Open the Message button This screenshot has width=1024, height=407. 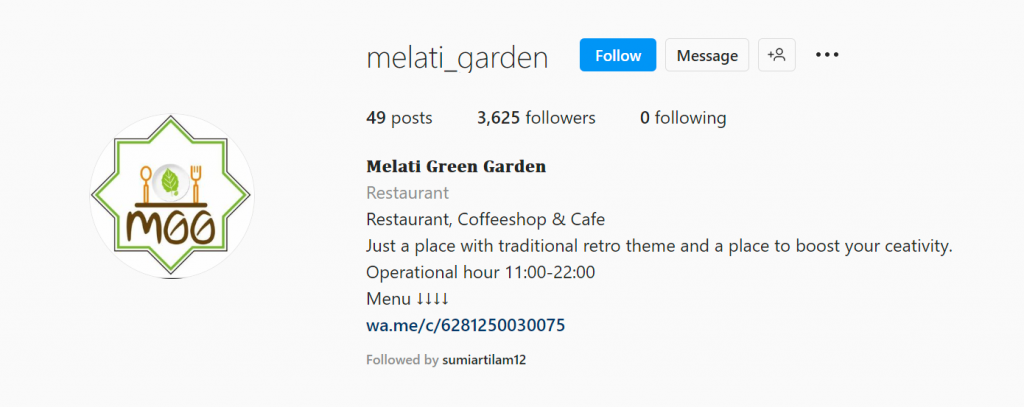[x=707, y=55]
